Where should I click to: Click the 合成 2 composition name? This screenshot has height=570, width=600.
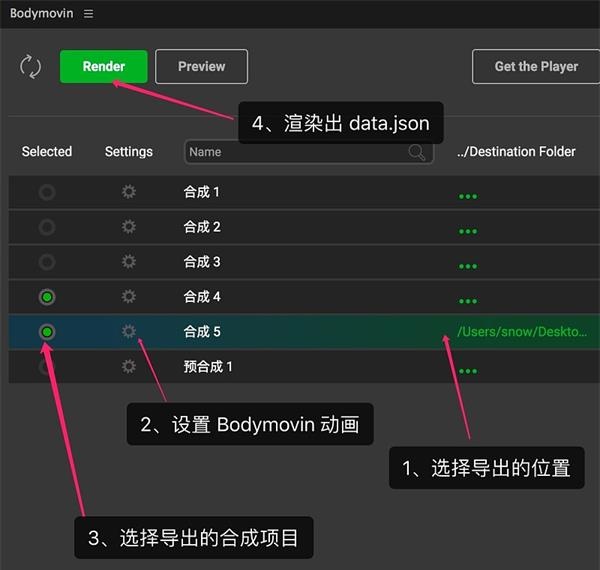tap(202, 227)
